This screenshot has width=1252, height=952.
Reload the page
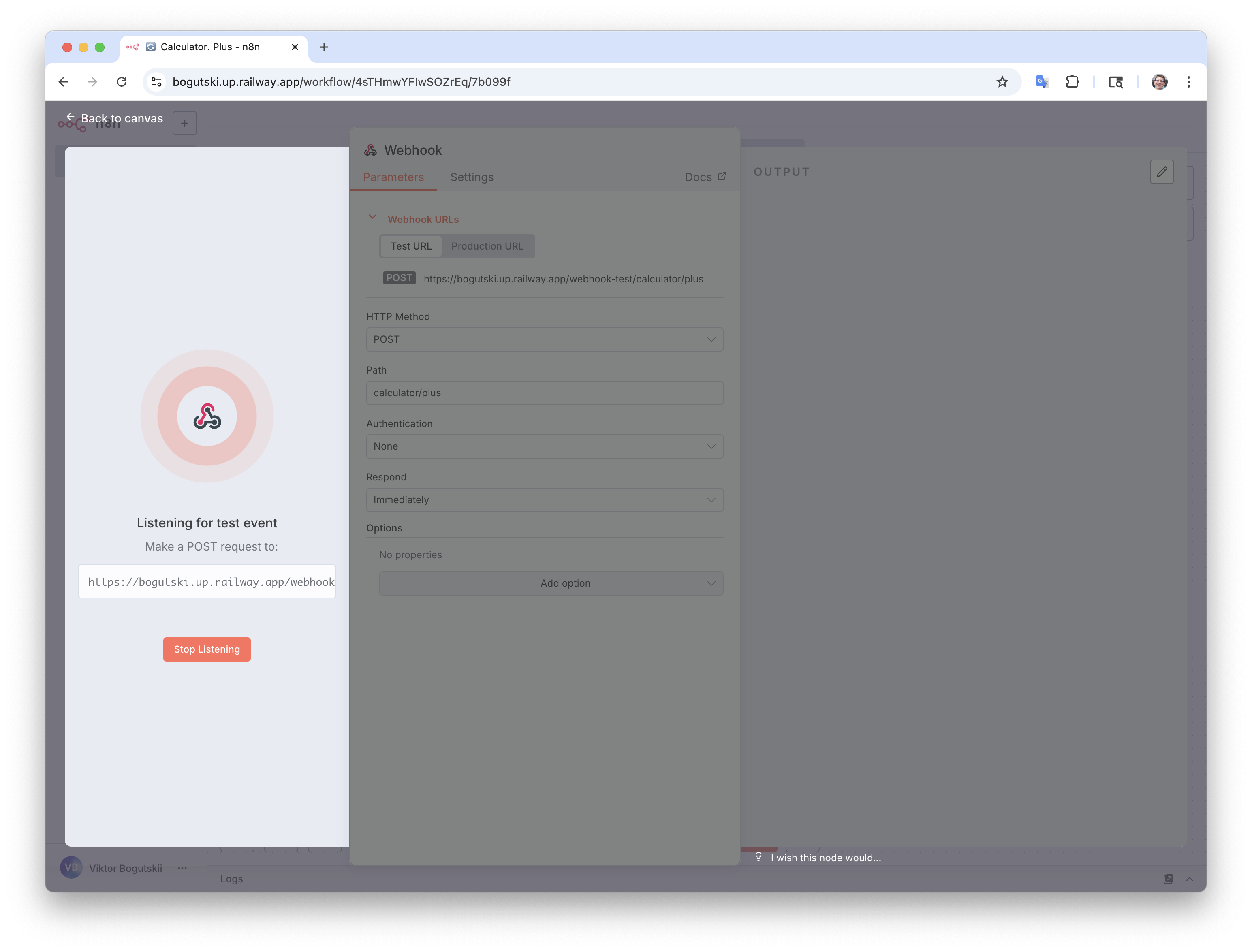click(x=121, y=81)
